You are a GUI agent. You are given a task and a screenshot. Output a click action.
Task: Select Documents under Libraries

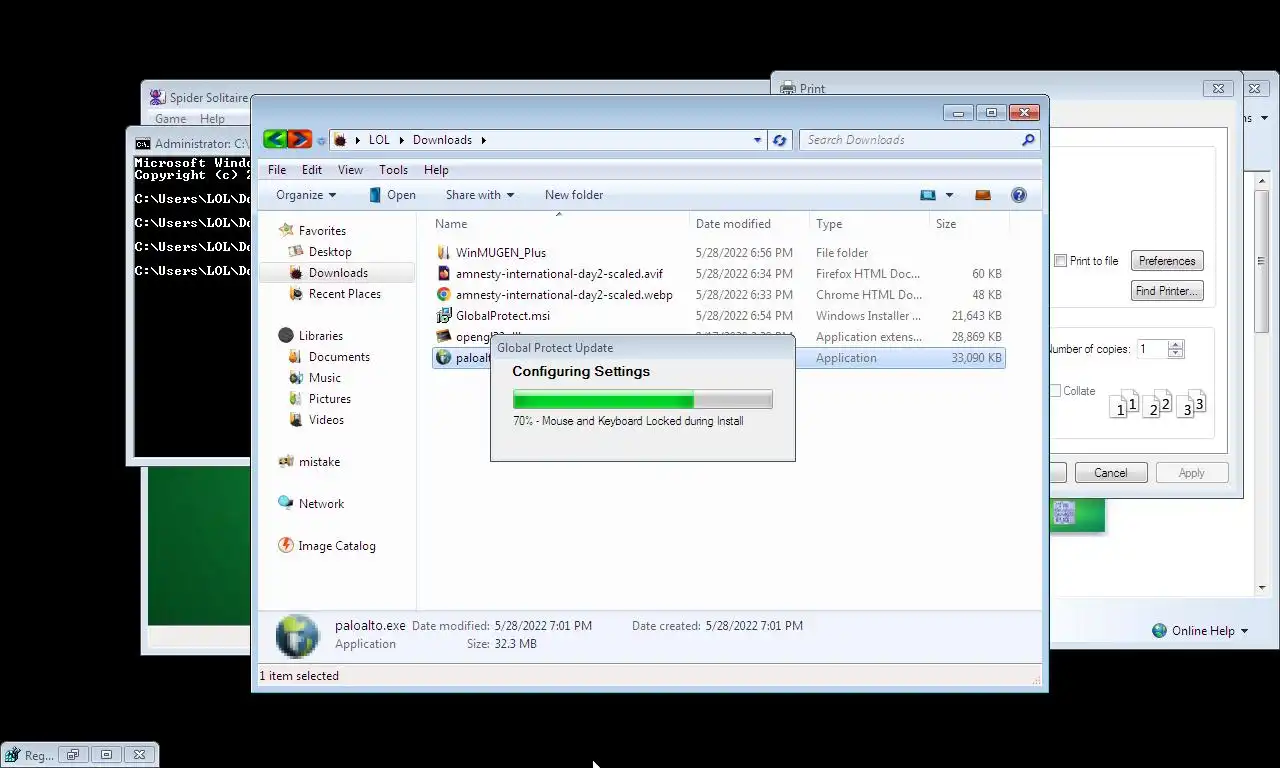[x=339, y=357]
